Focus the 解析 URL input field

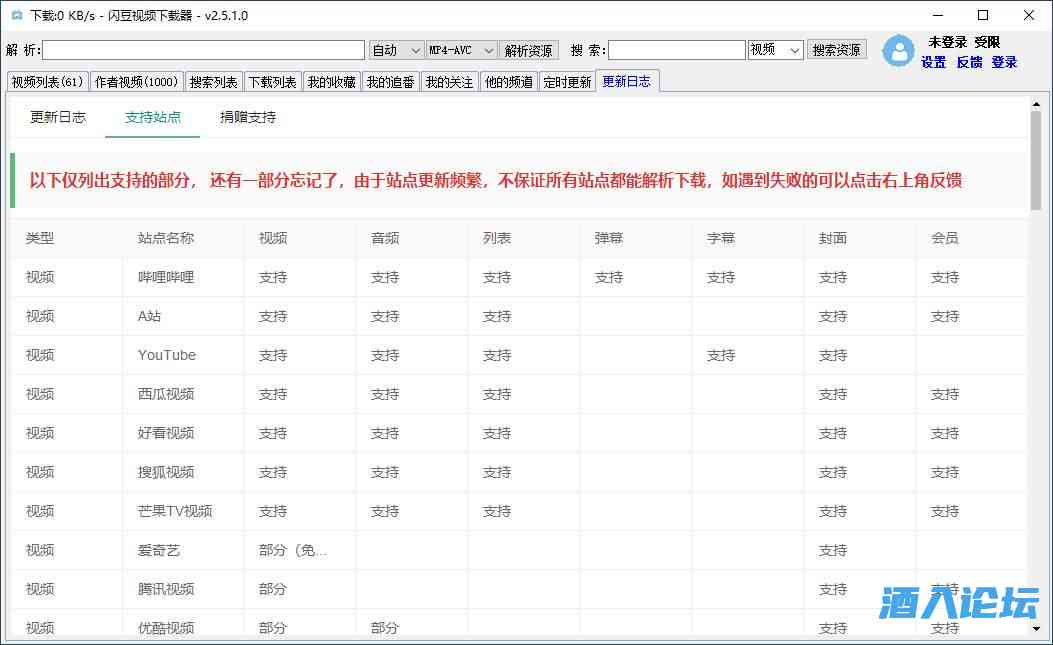click(x=203, y=50)
